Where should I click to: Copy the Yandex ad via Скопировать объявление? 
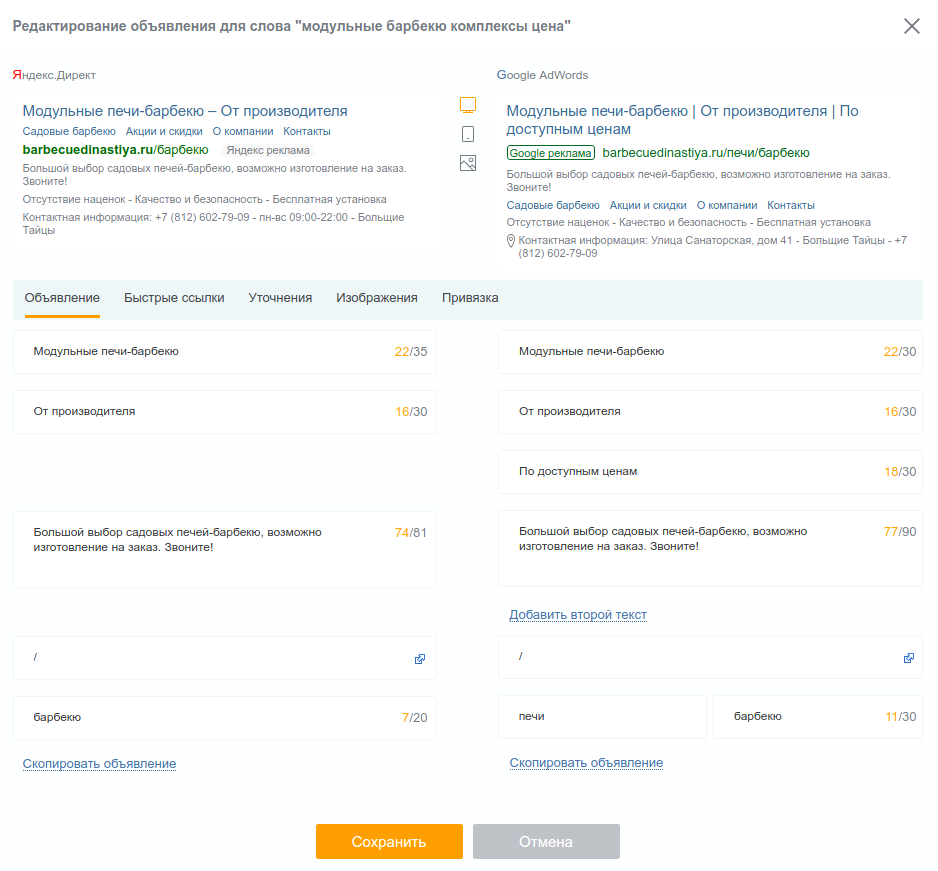tap(99, 764)
